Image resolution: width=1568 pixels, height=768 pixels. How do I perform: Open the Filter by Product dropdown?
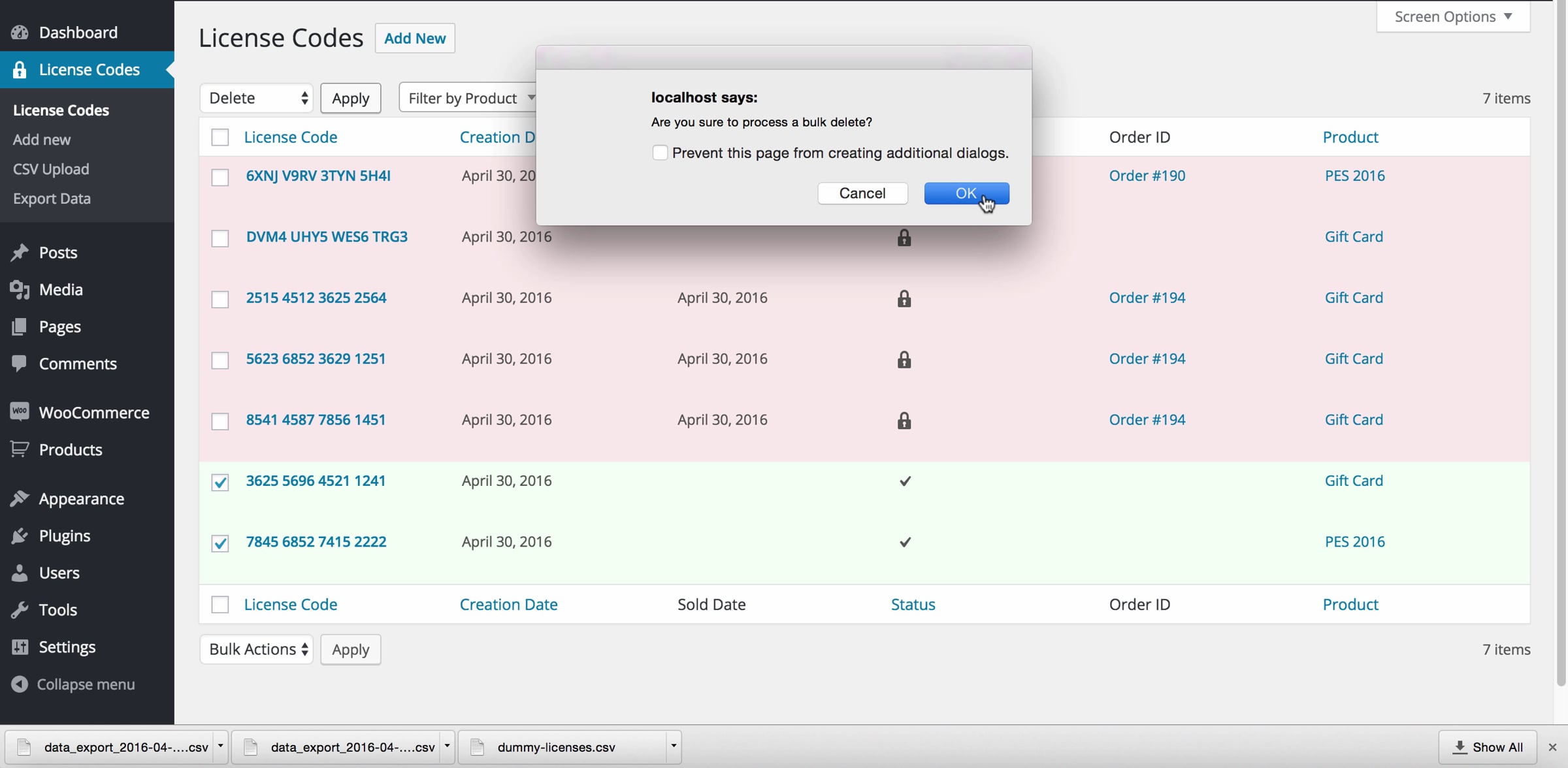pos(468,98)
